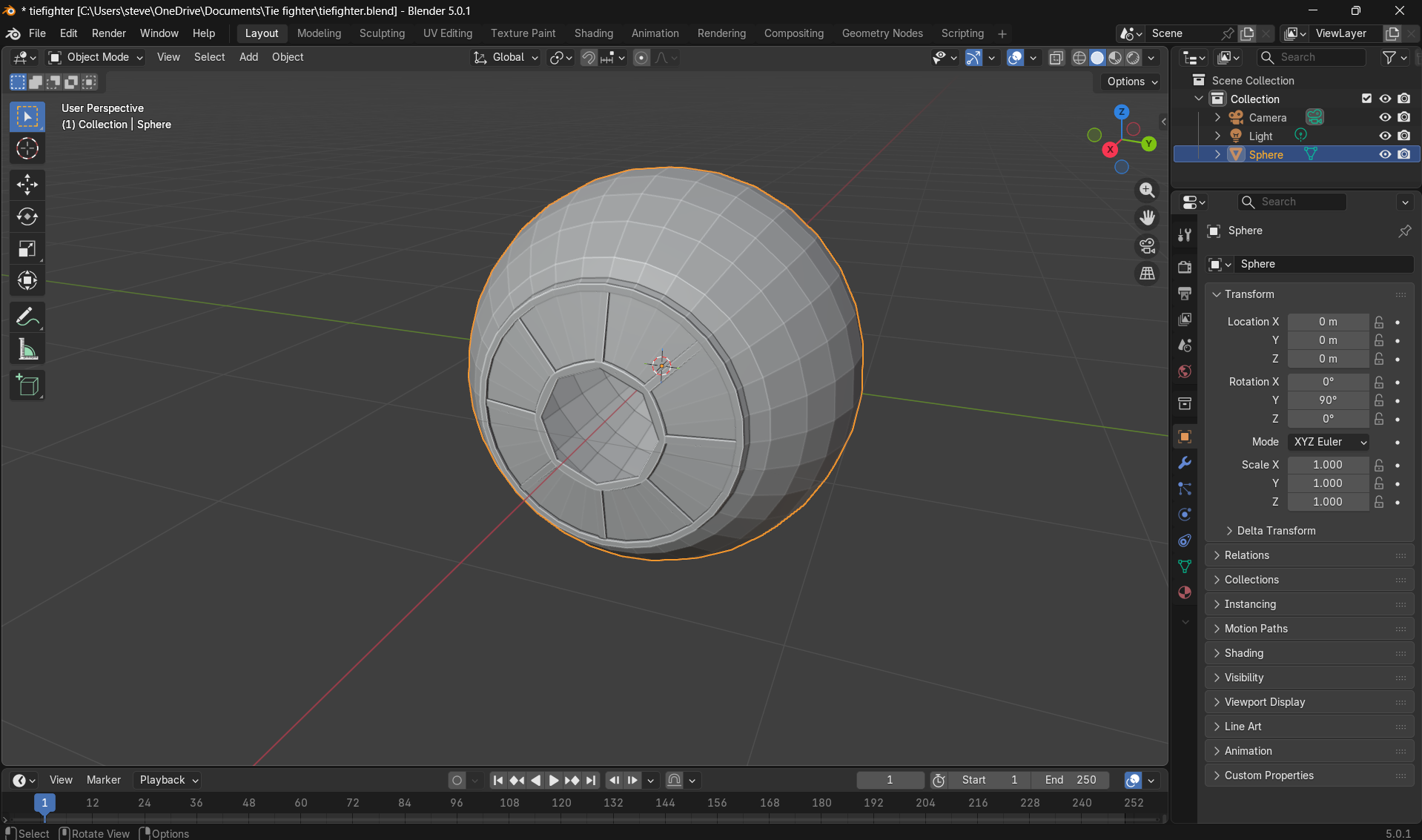The height and width of the screenshot is (840, 1422).
Task: Open the Render menu
Action: (x=108, y=33)
